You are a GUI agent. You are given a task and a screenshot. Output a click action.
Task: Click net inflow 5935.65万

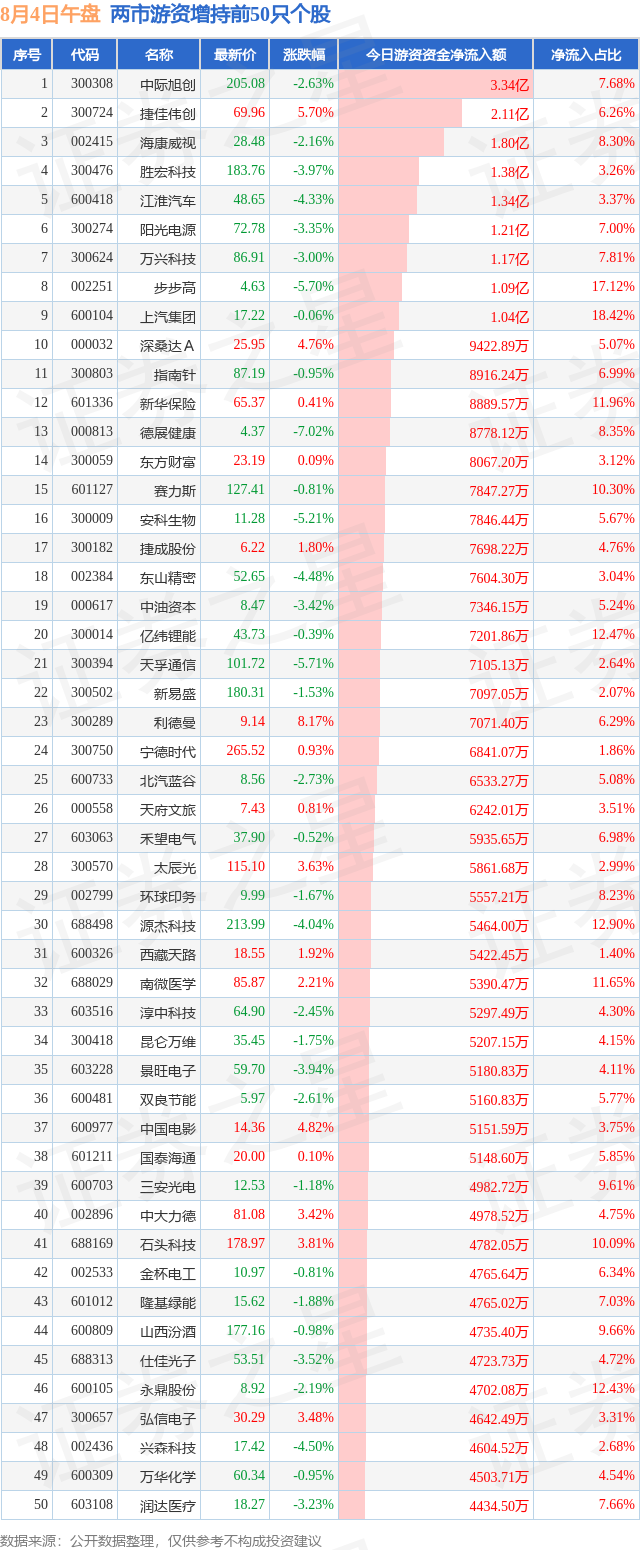(499, 838)
